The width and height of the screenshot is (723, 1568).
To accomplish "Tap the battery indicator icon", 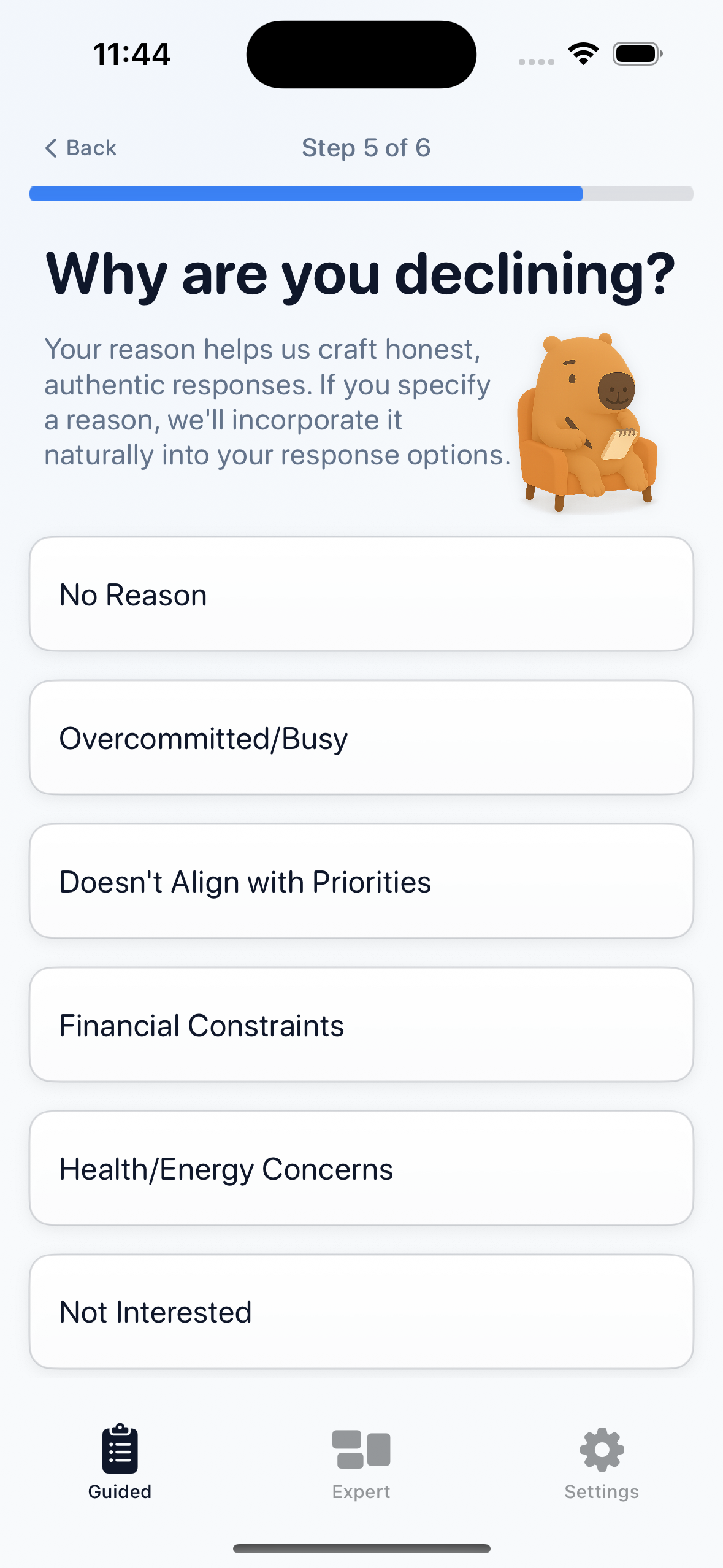I will pyautogui.click(x=638, y=54).
